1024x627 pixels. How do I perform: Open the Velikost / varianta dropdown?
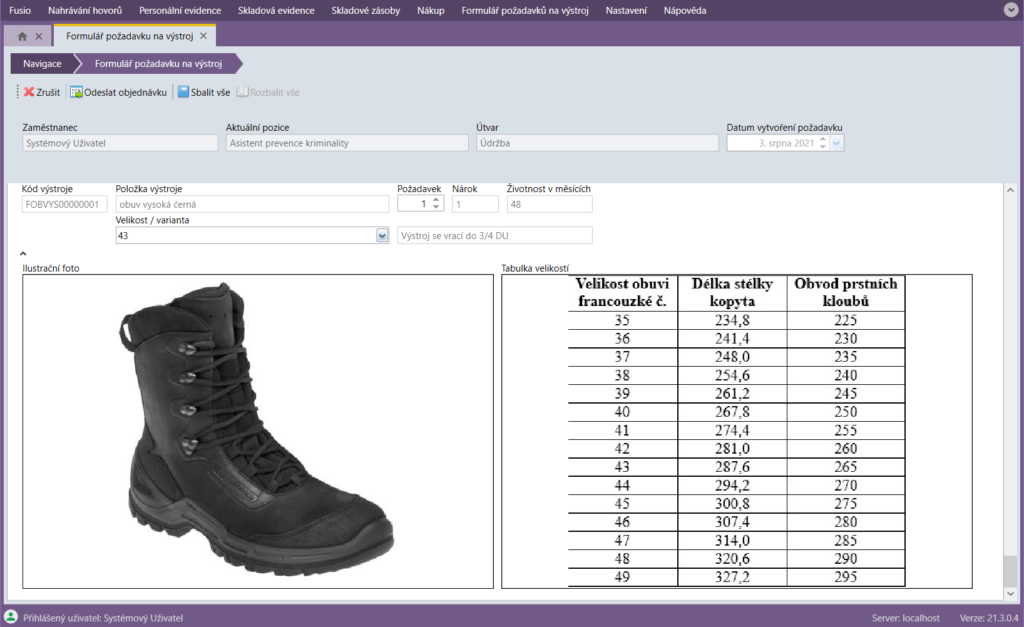tap(381, 236)
